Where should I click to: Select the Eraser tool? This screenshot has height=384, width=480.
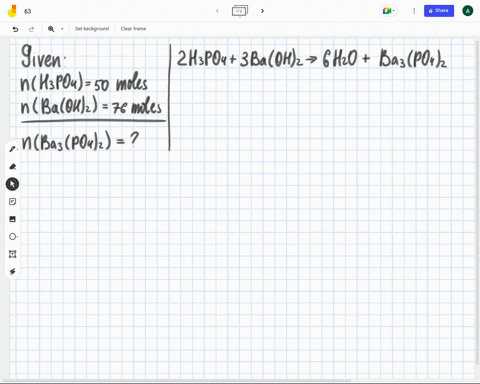tap(12, 166)
